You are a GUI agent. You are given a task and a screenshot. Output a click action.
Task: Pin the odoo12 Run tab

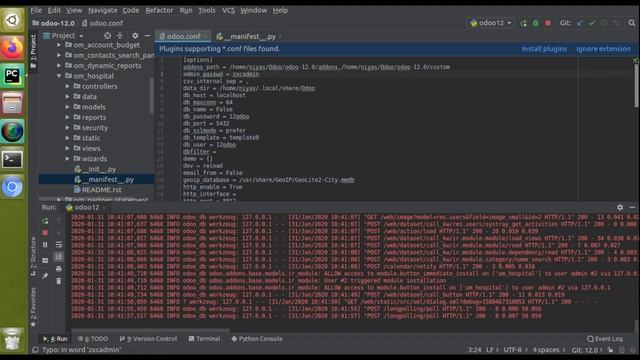[45, 276]
